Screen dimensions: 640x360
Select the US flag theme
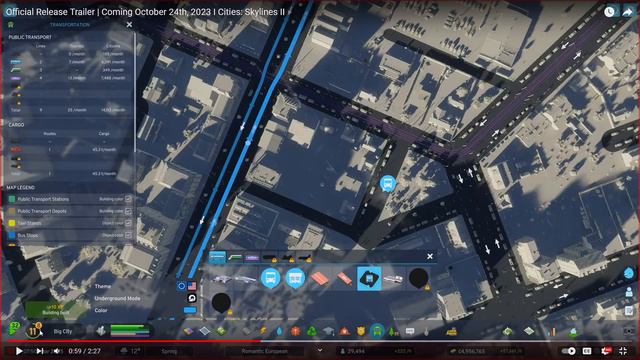click(x=192, y=286)
